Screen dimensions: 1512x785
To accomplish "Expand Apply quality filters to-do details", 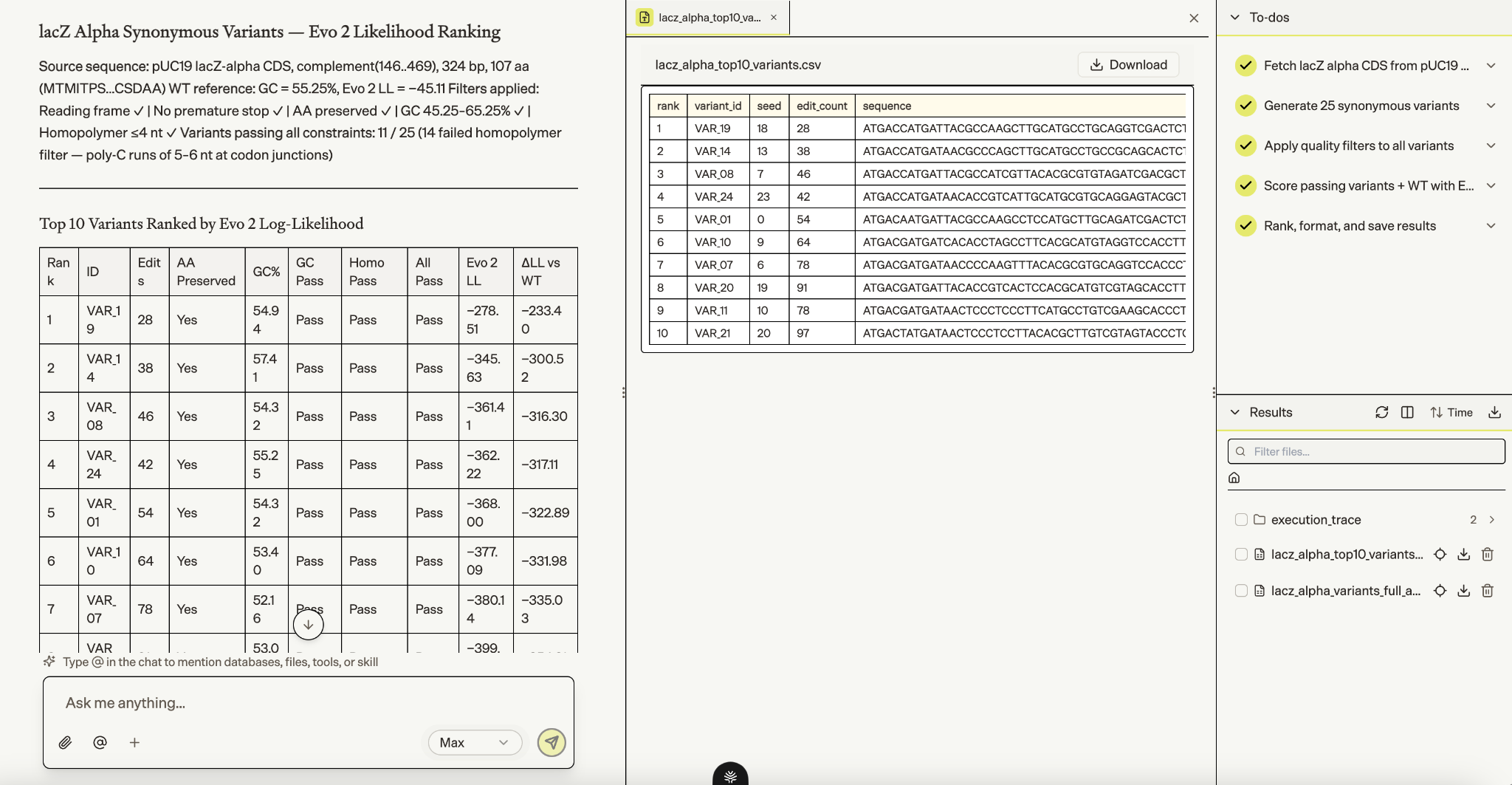I will 1491,145.
